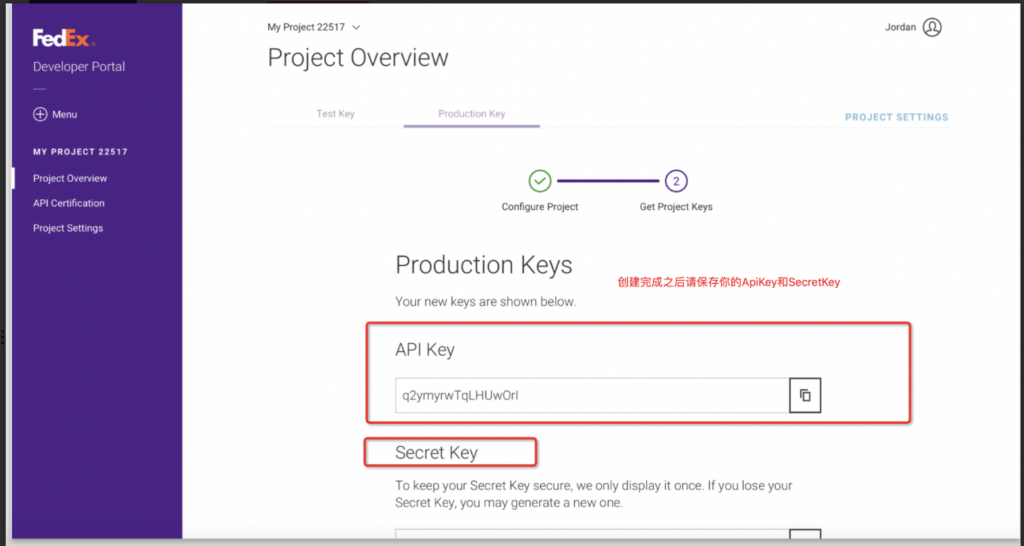Viewport: 1024px width, 546px height.
Task: Click the Configure Project step label
Action: [540, 207]
